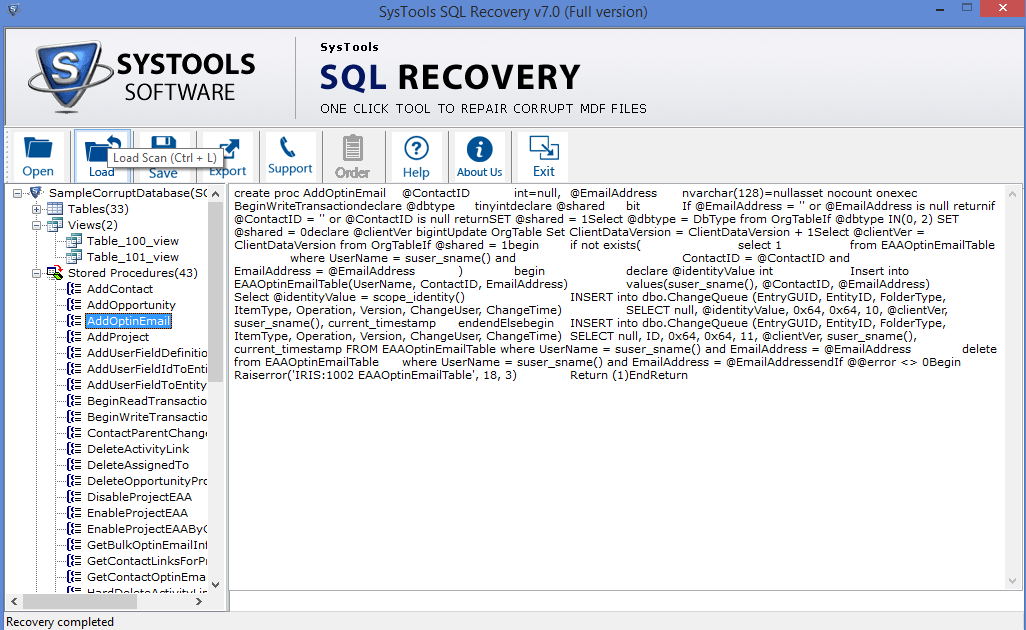Screen dimensions: 1026x630
Task: Select the Table_101_view item
Action: click(133, 257)
